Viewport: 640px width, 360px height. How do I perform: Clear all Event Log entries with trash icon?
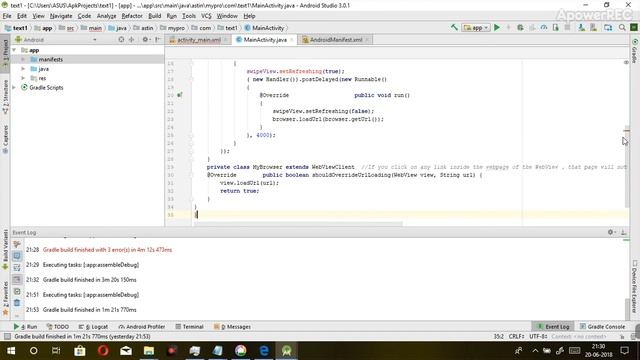[x=17, y=303]
